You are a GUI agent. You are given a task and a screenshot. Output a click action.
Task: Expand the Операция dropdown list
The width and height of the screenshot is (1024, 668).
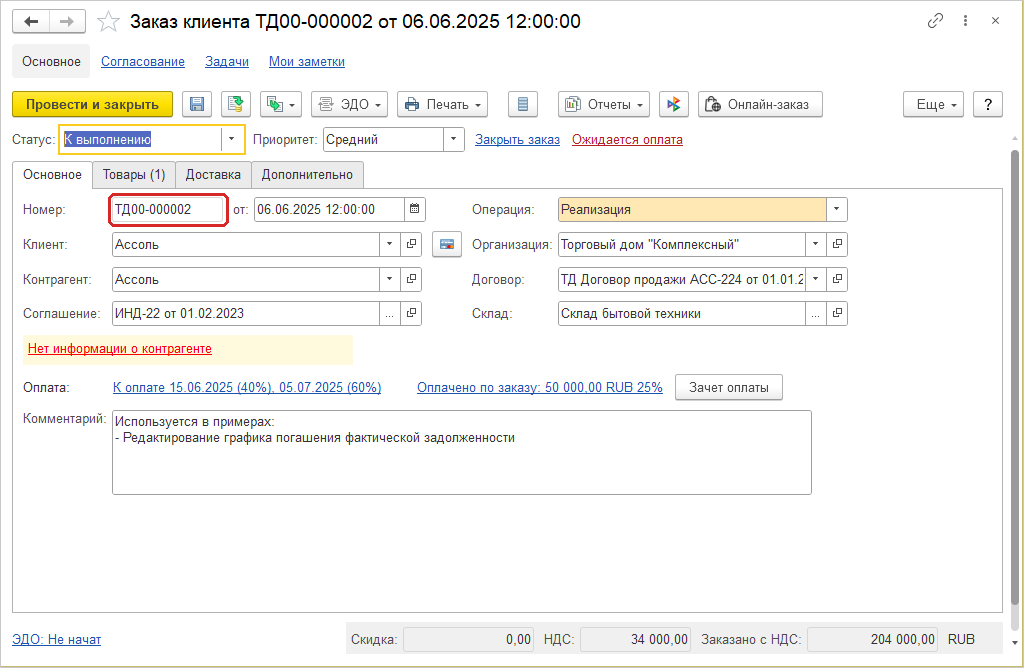837,209
